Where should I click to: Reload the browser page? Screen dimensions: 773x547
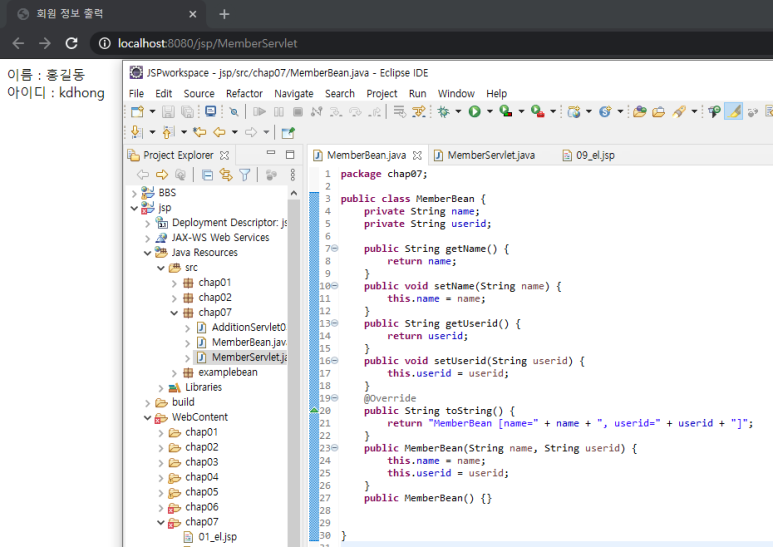(x=71, y=43)
